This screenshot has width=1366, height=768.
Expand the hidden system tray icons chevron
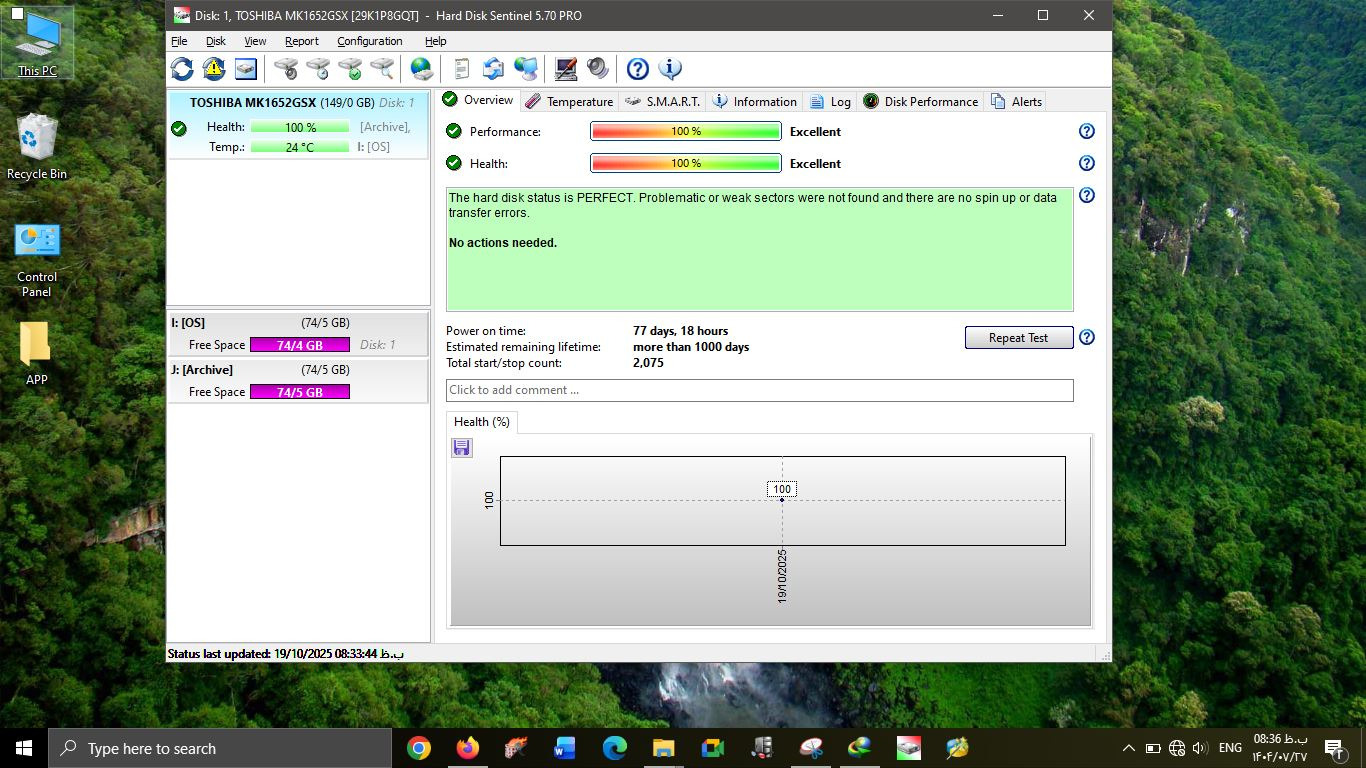[x=1128, y=748]
